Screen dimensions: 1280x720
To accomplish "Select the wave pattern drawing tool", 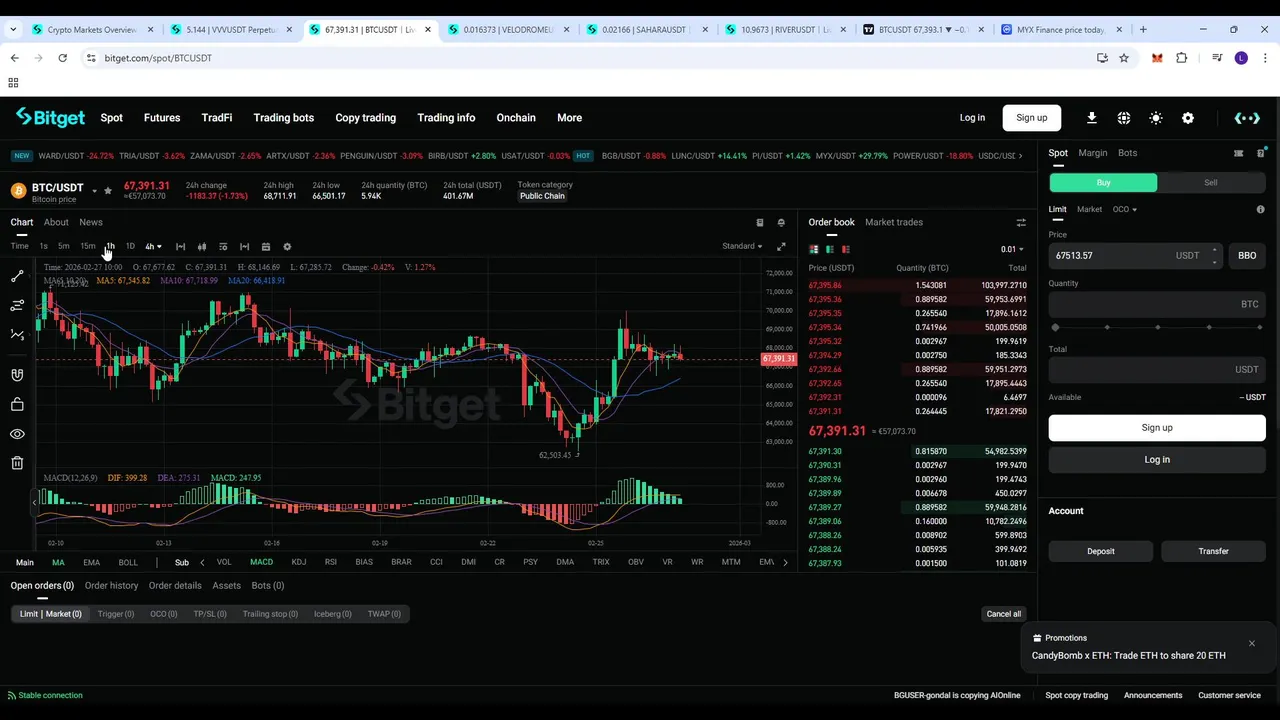I will [17, 335].
